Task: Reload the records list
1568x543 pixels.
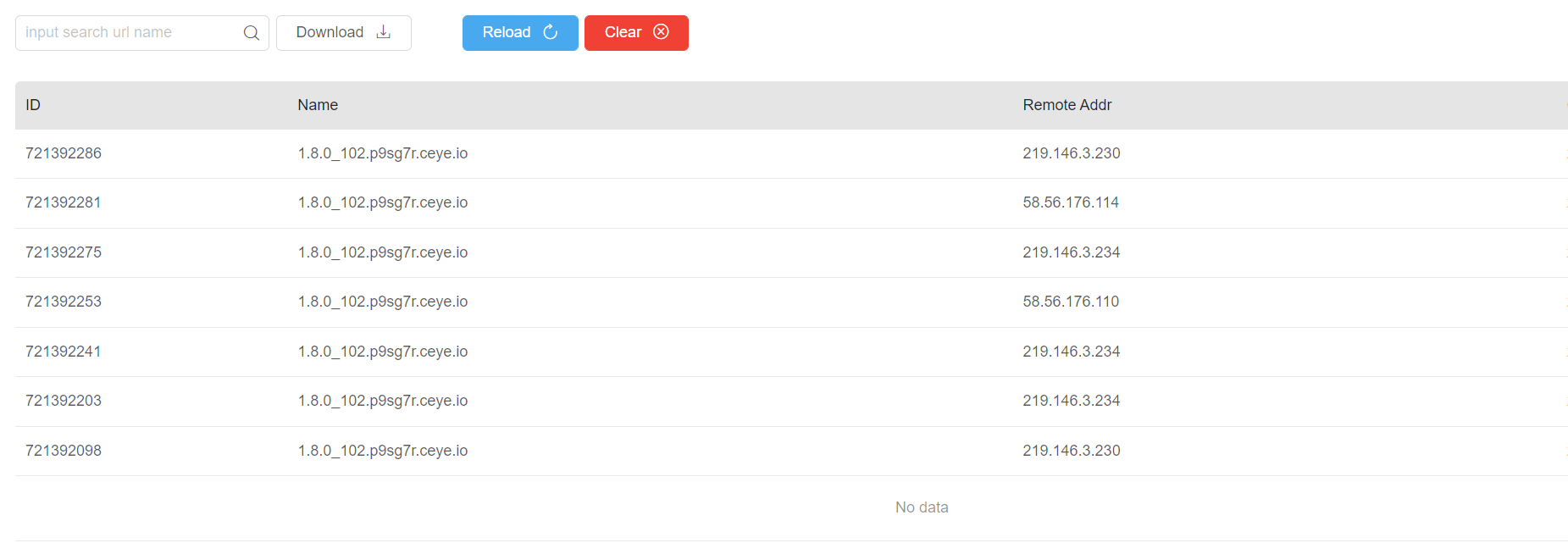Action: 520,33
